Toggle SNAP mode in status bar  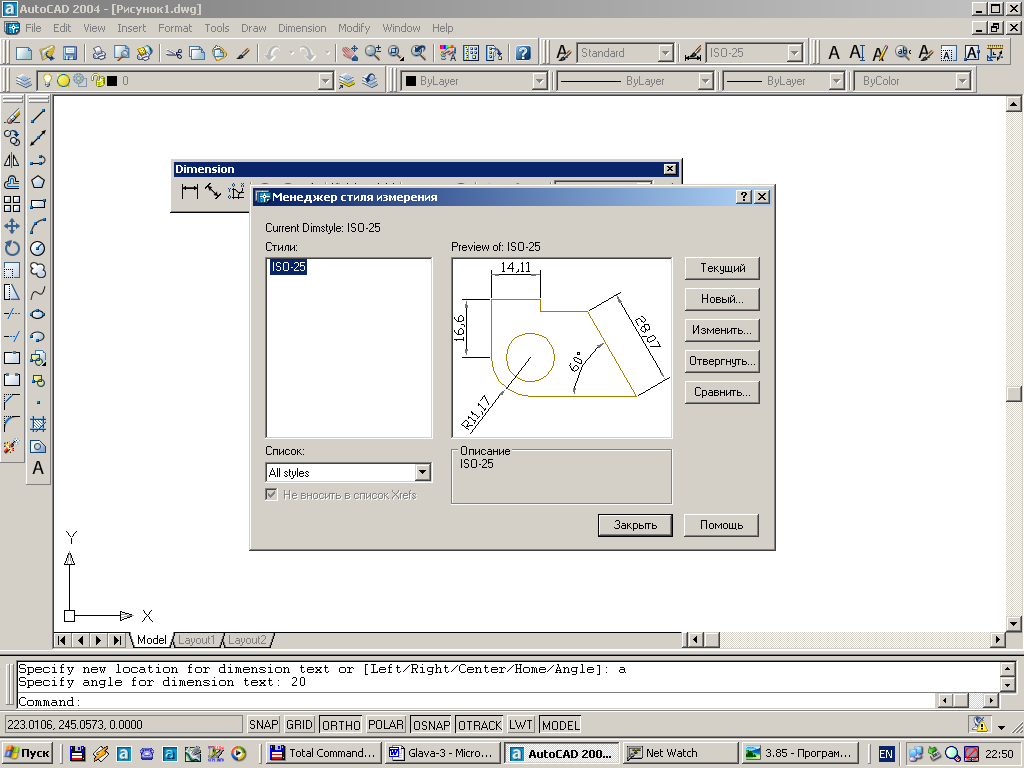[x=264, y=725]
